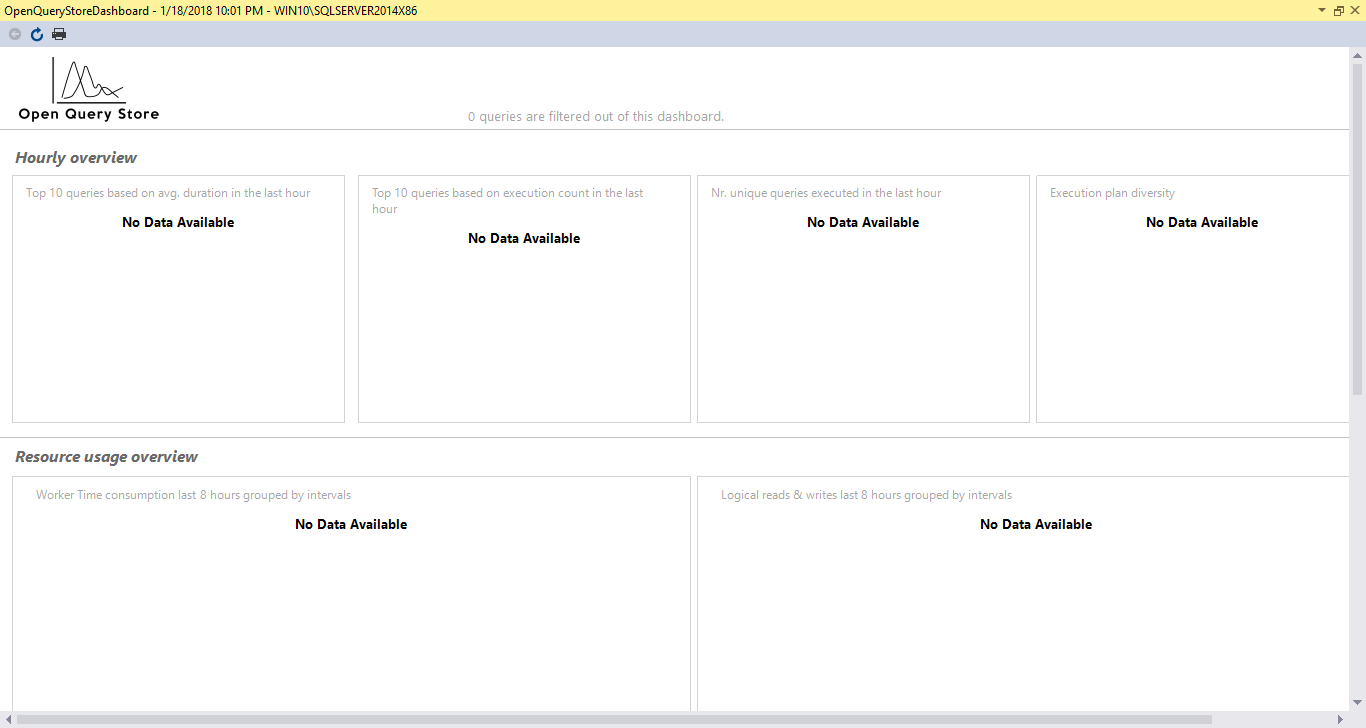Viewport: 1366px width, 728px height.
Task: Click "No Data Available" under unique queries panel
Action: (863, 222)
